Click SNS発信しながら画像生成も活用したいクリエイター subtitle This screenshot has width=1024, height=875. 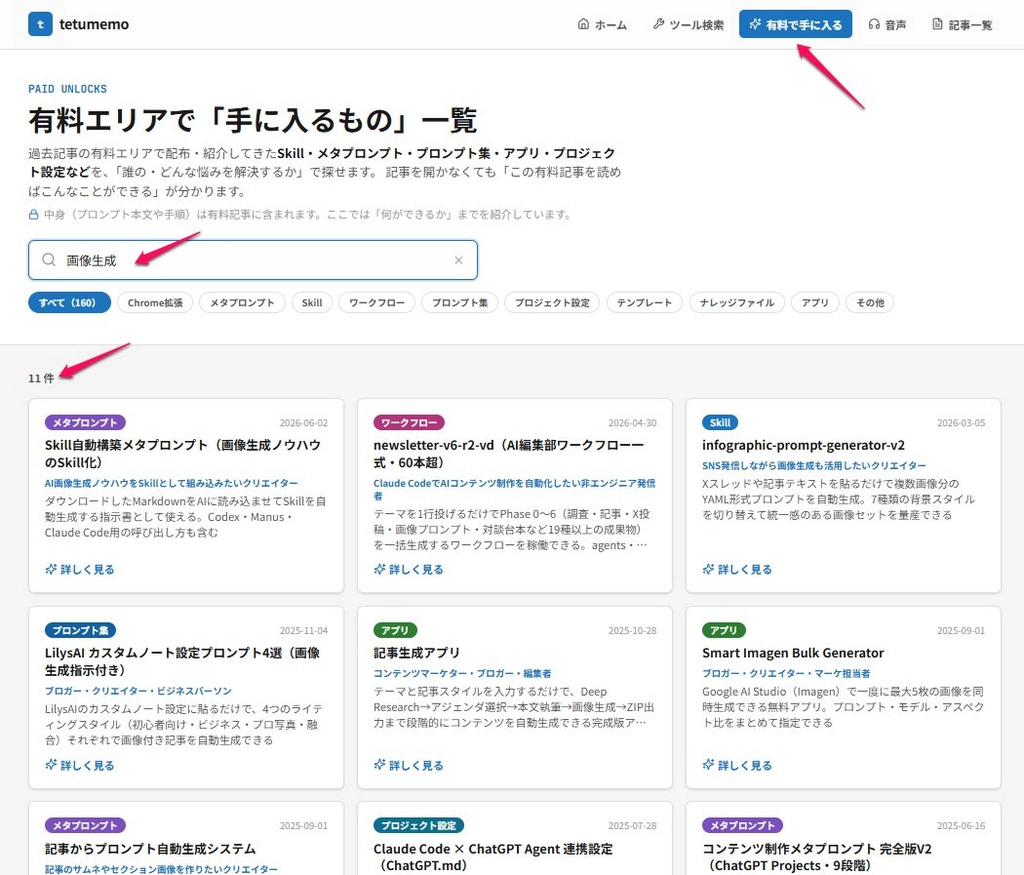814,466
